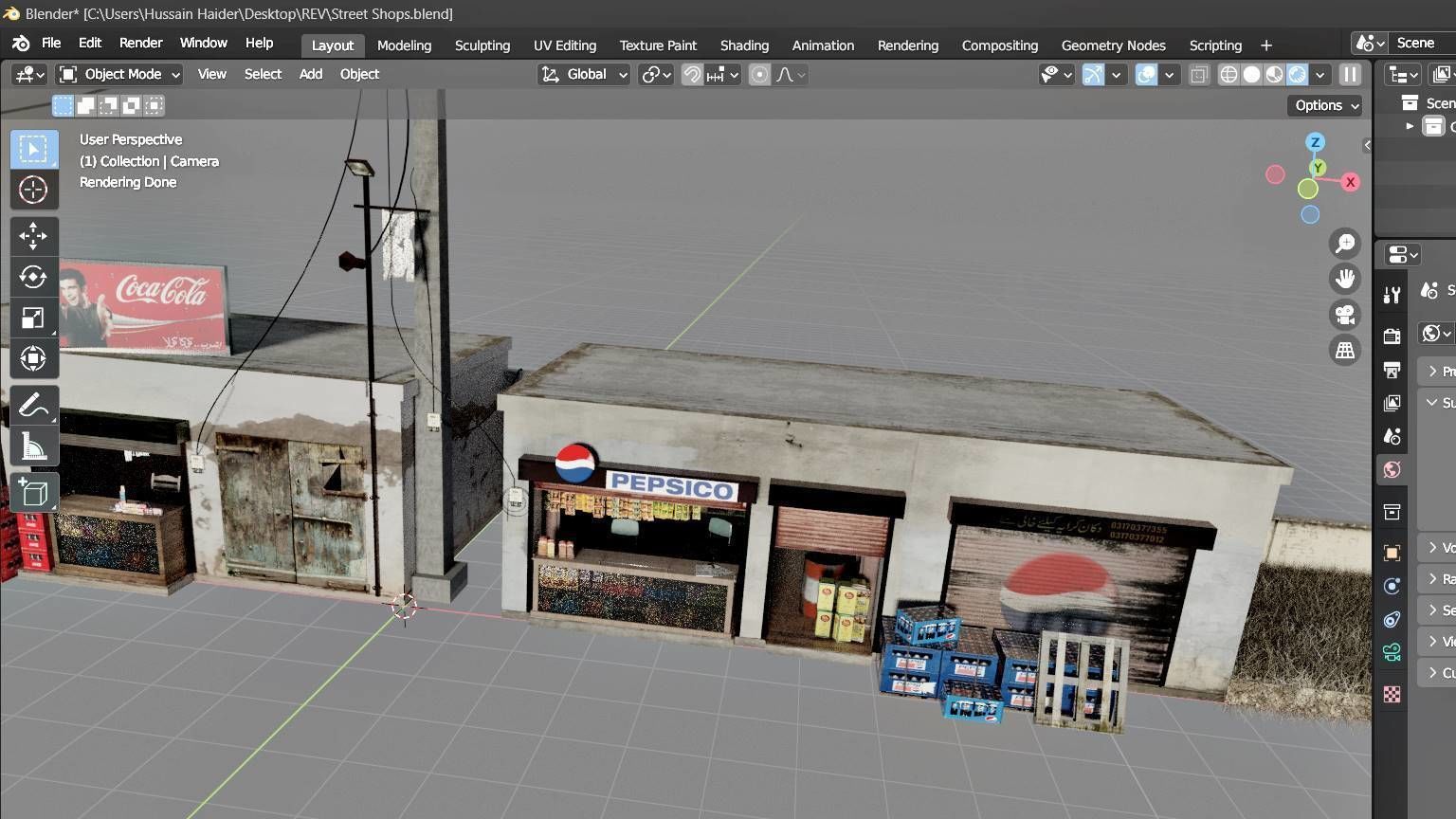Screen dimensions: 1456x819
Task: Open the Object Constraints properties tab
Action: tap(1392, 619)
